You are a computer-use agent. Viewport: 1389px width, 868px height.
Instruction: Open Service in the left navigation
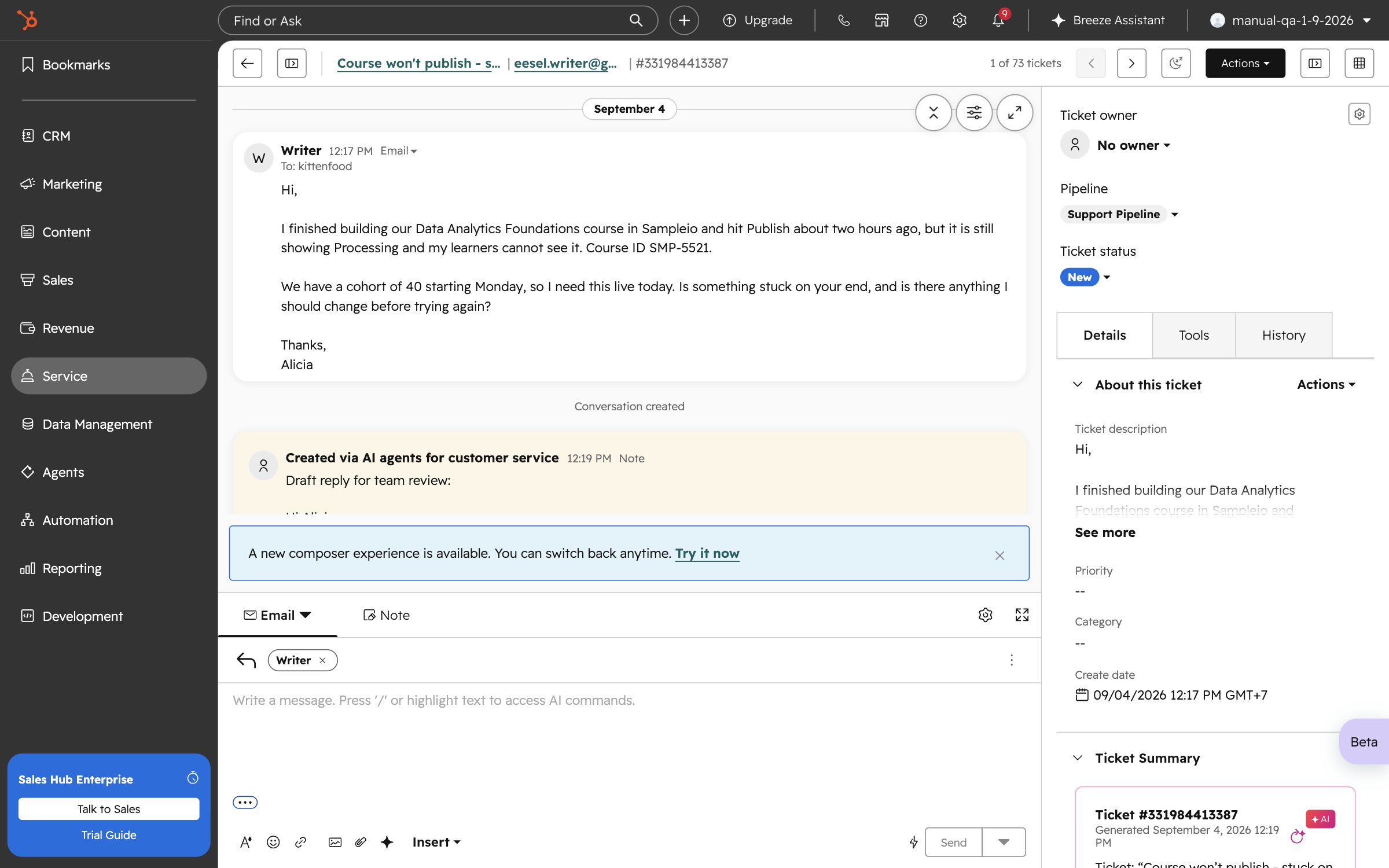click(109, 376)
